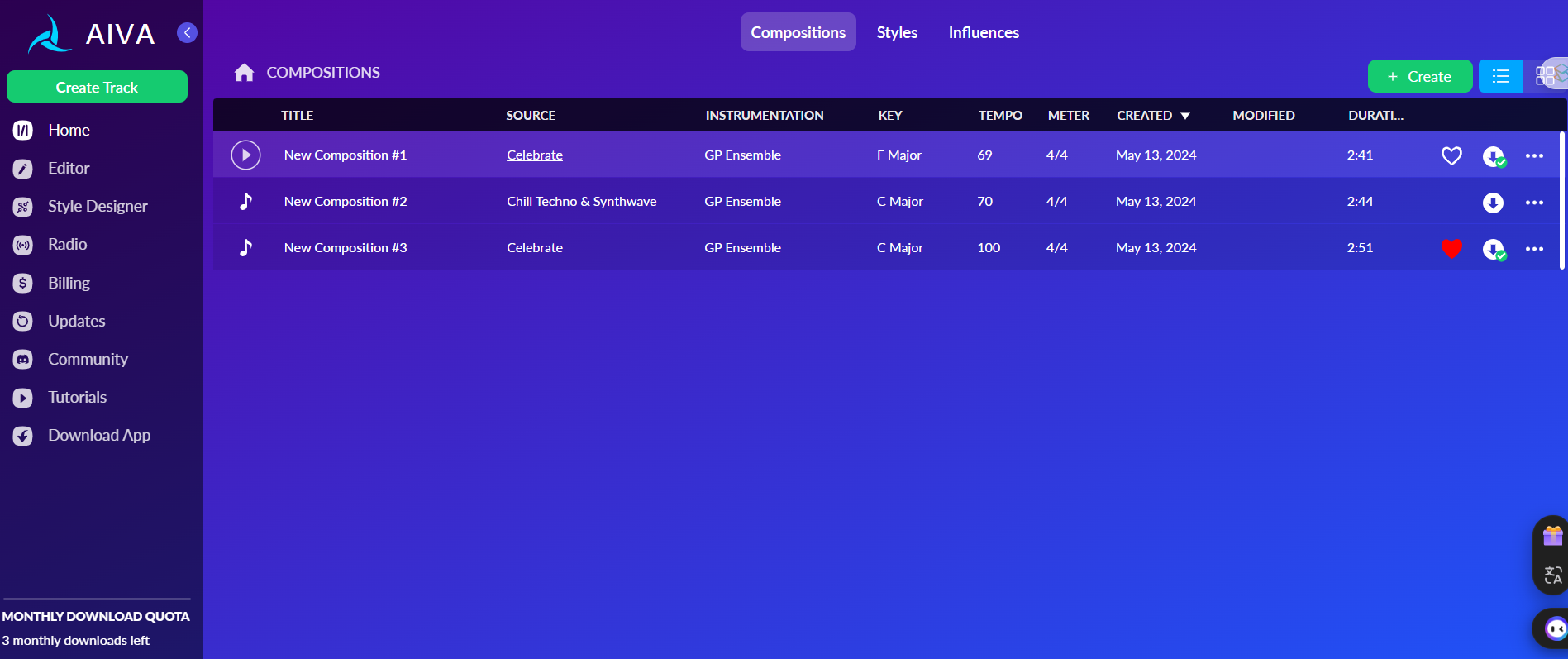This screenshot has height=659, width=1568.
Task: Collapse the sidebar with chevron arrow
Action: 188,32
